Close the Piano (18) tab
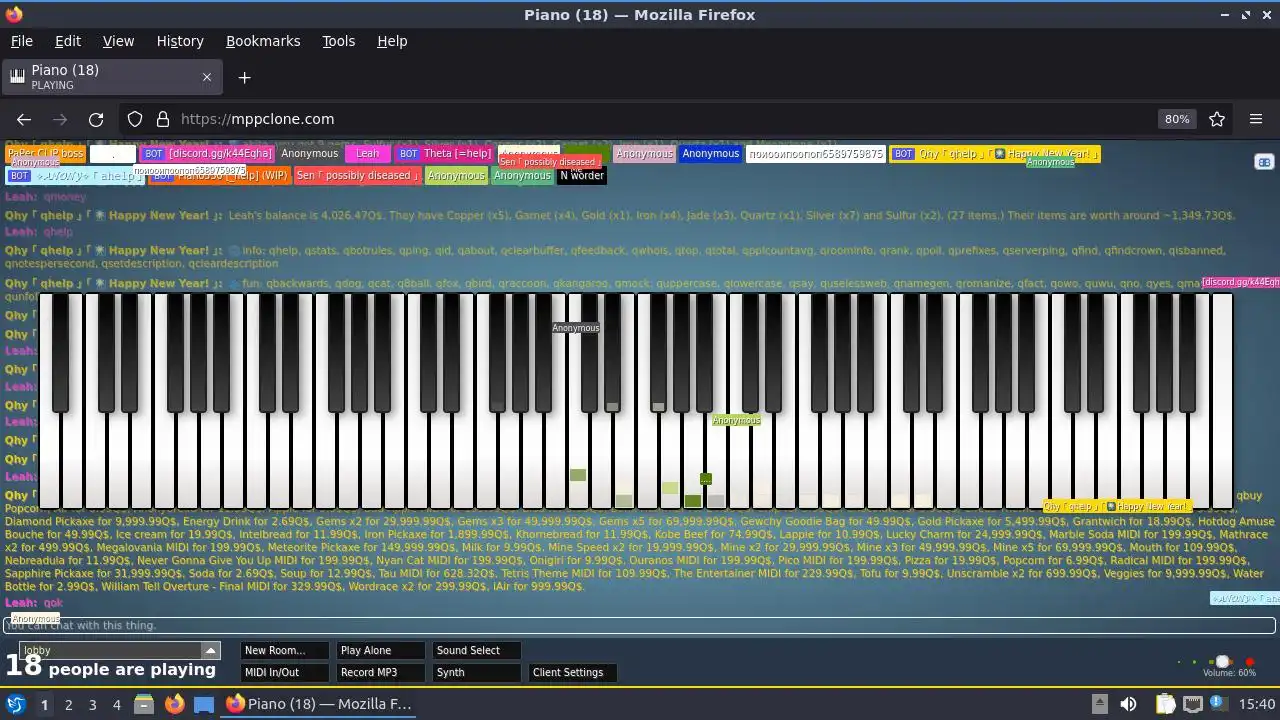Viewport: 1280px width, 720px height. click(x=207, y=77)
